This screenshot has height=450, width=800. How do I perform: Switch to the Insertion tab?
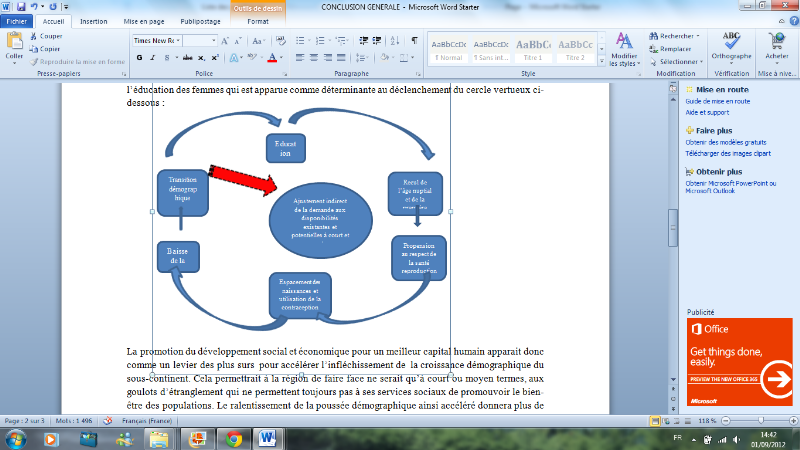point(94,20)
